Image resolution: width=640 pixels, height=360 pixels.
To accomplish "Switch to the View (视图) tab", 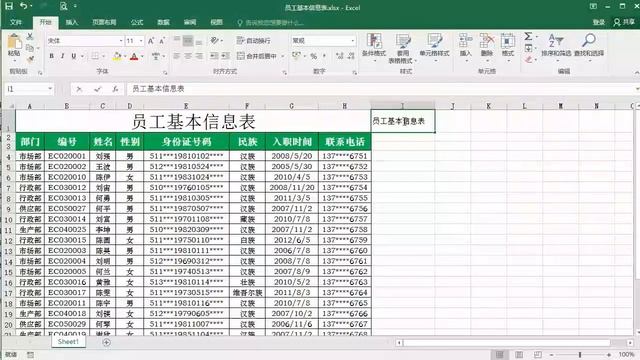I will tap(216, 22).
